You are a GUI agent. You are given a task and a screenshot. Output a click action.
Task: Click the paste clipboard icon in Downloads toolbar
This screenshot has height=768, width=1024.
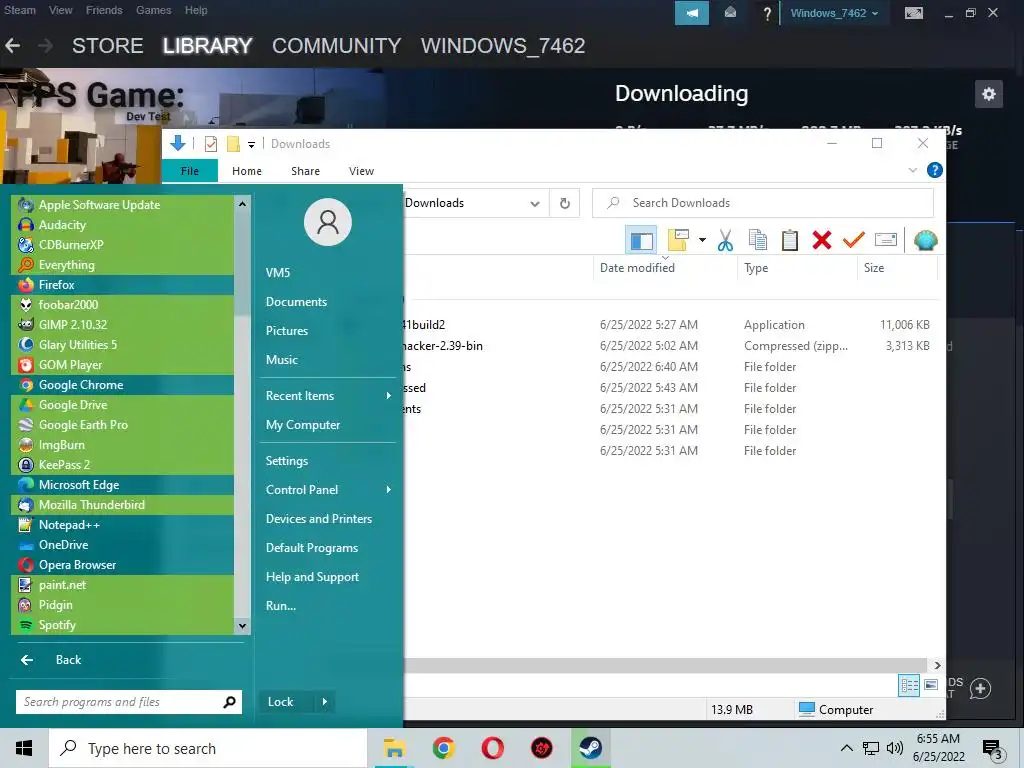pyautogui.click(x=790, y=240)
